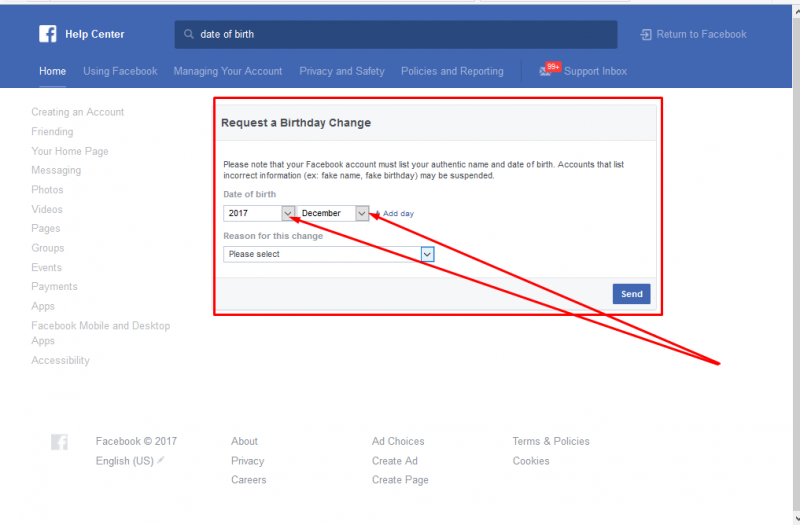Open the Managing Your Account menu
The width and height of the screenshot is (800, 525).
click(228, 71)
